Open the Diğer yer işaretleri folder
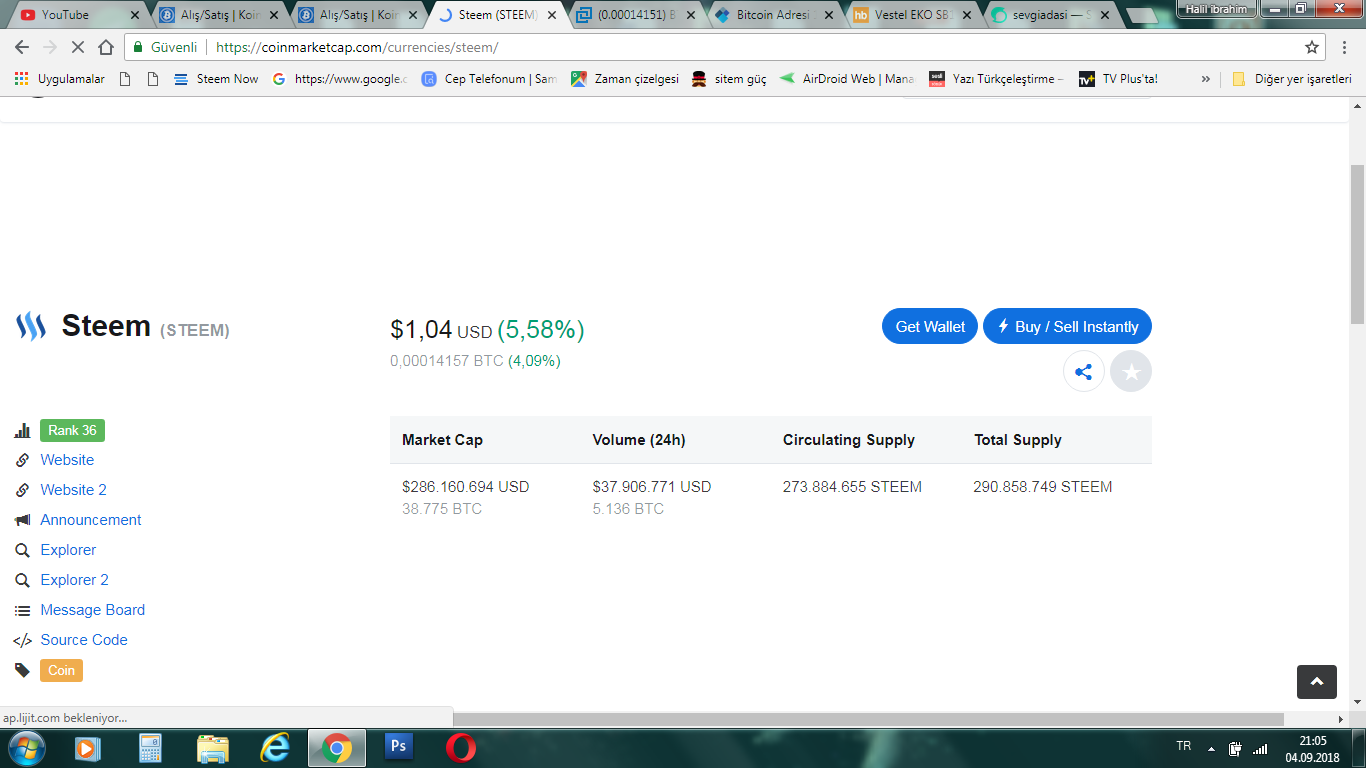 point(1292,79)
